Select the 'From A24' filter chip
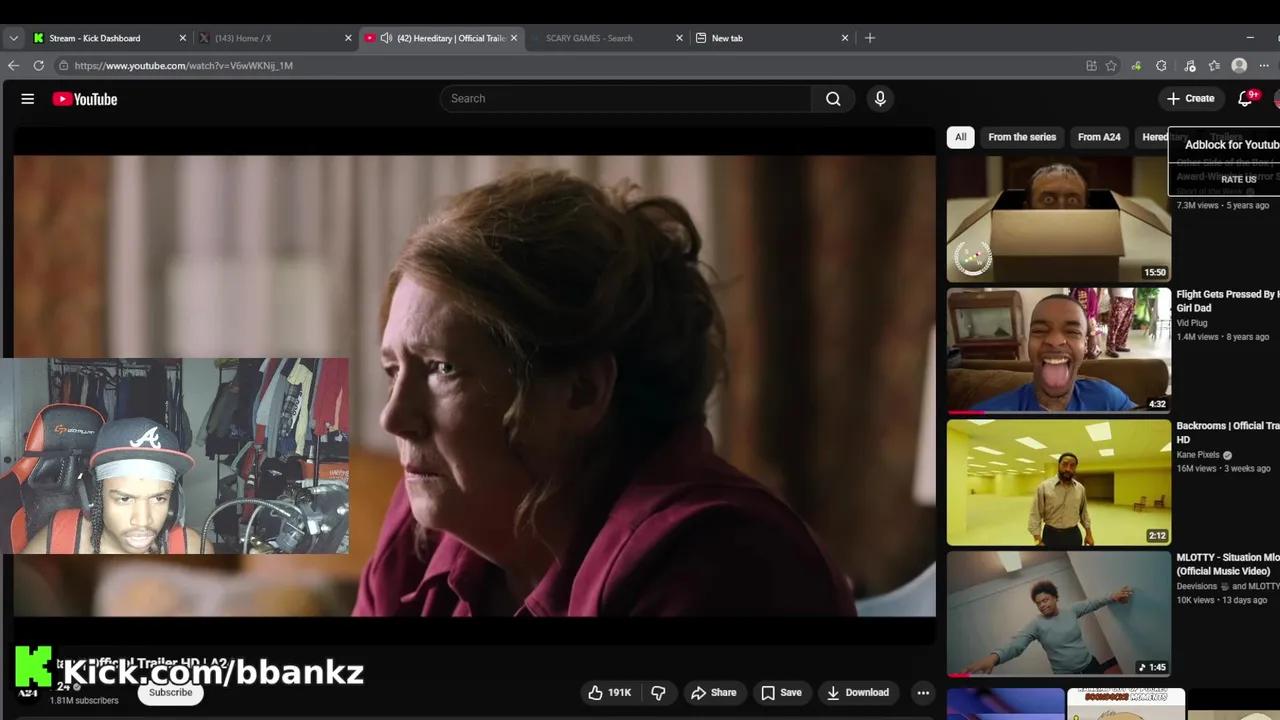1280x720 pixels. pyautogui.click(x=1099, y=137)
